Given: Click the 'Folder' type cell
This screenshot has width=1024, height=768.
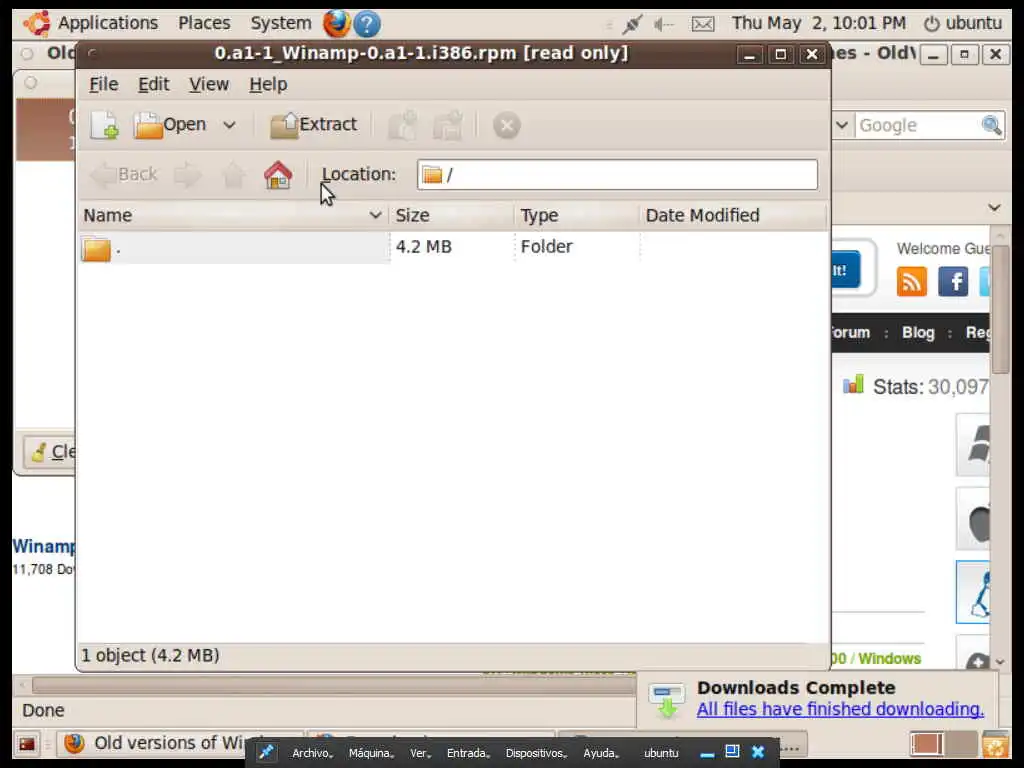Looking at the screenshot, I should click(x=546, y=247).
